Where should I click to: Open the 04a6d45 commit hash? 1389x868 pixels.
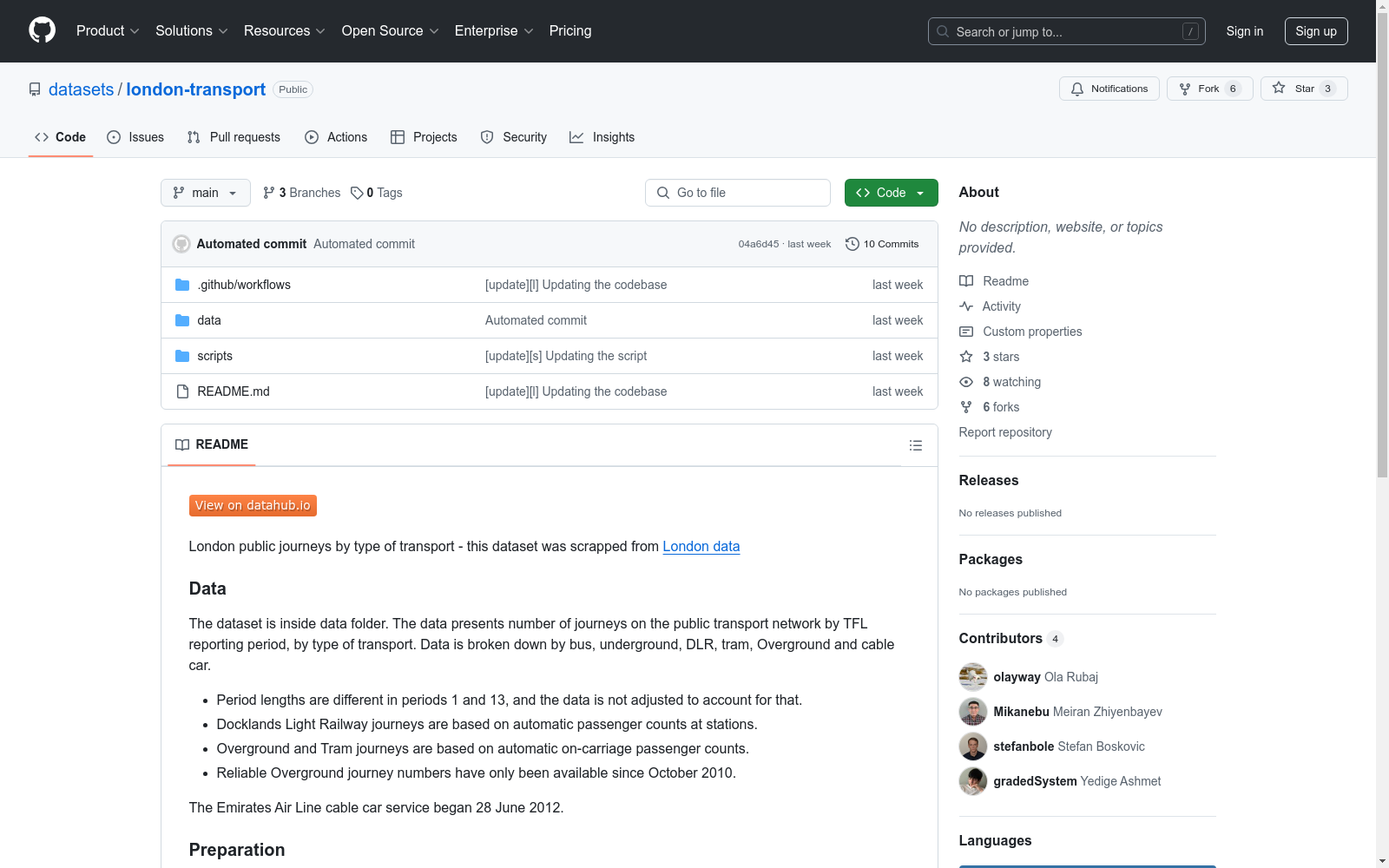[x=759, y=244]
